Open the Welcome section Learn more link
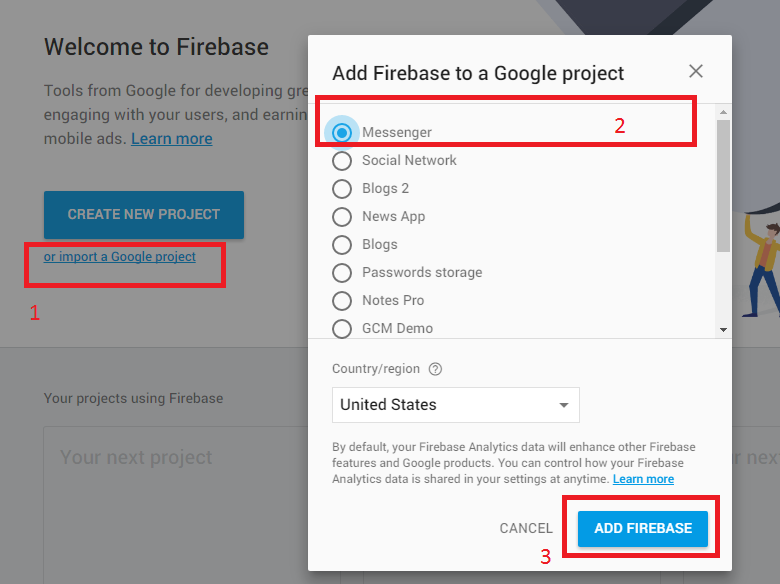This screenshot has width=780, height=584. (171, 138)
